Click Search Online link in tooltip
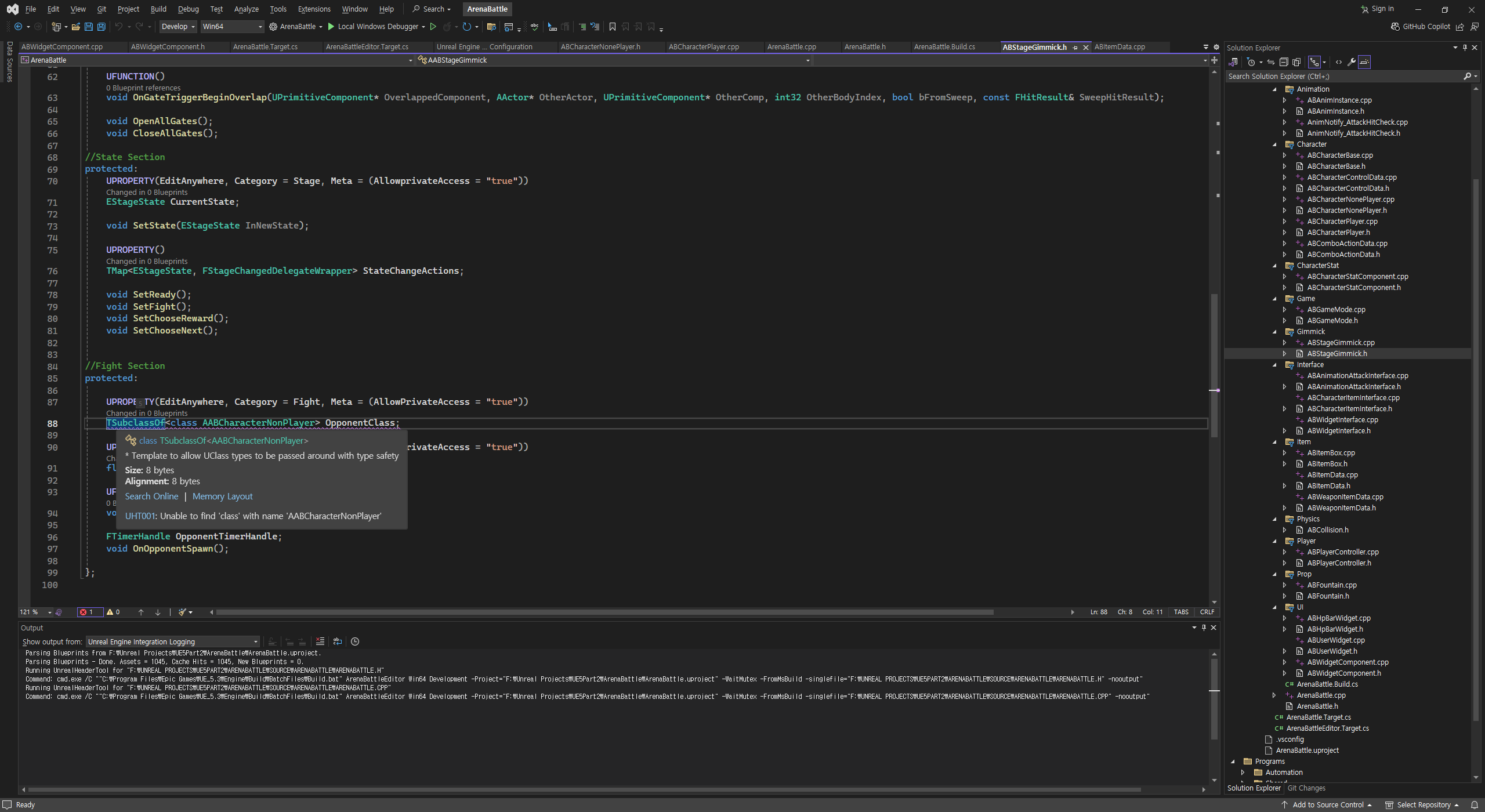The width and height of the screenshot is (1485, 812). (151, 496)
